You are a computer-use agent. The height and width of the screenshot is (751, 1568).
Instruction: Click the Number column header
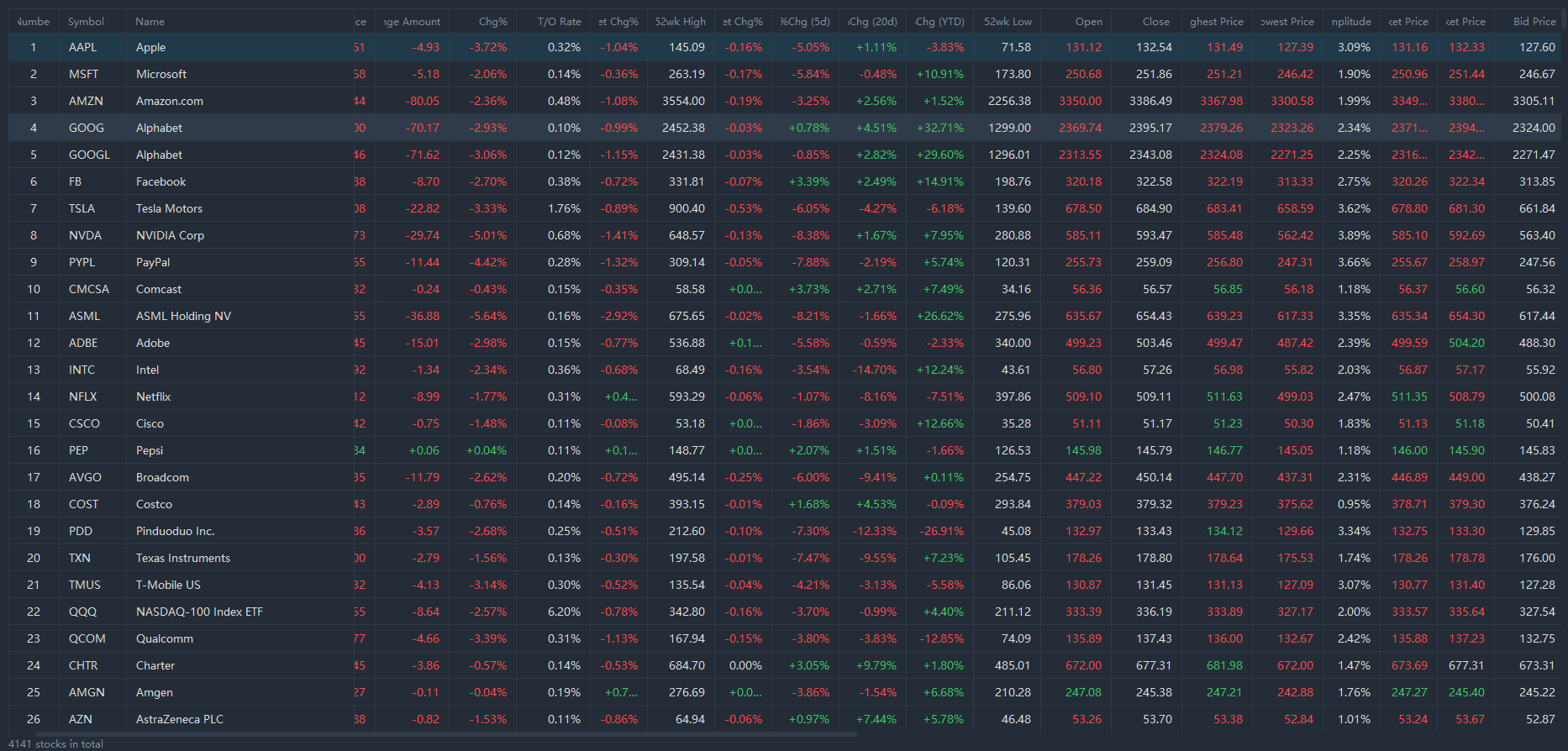coord(34,21)
